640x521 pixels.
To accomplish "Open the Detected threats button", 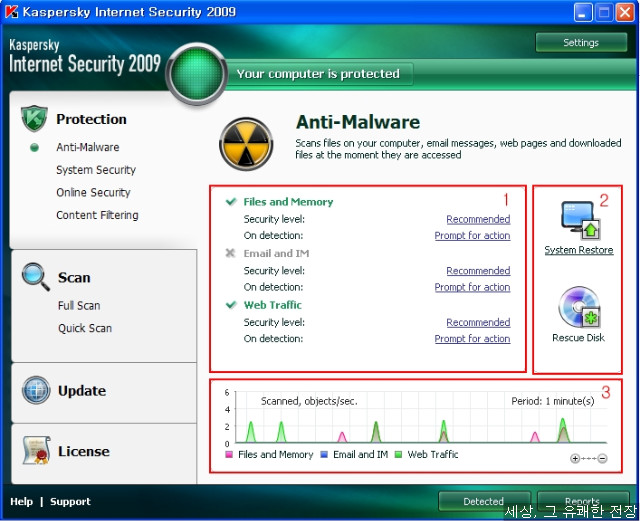I will point(484,501).
